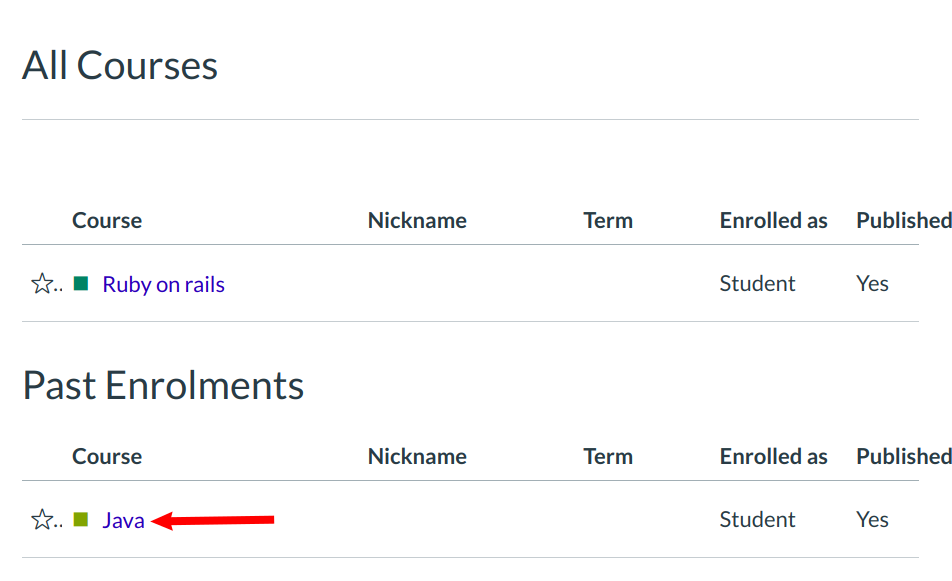Image resolution: width=952 pixels, height=581 pixels.
Task: Favourite the Ruby on rails course star
Action: pyautogui.click(x=42, y=284)
